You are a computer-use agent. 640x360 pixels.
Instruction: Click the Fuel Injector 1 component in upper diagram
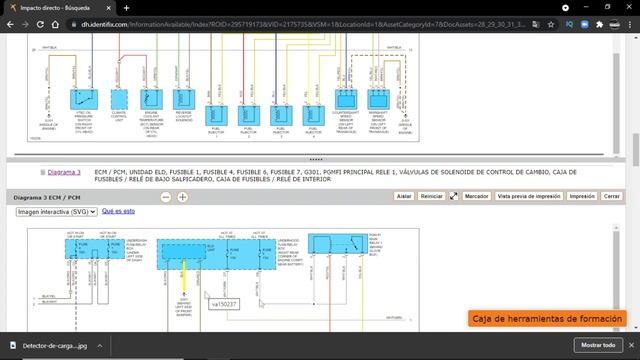point(216,116)
